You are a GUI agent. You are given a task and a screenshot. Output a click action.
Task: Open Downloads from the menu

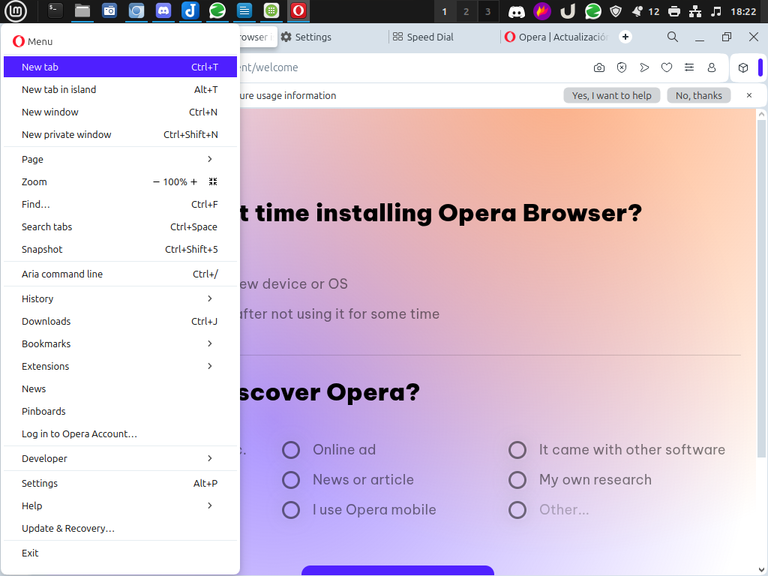[120, 321]
